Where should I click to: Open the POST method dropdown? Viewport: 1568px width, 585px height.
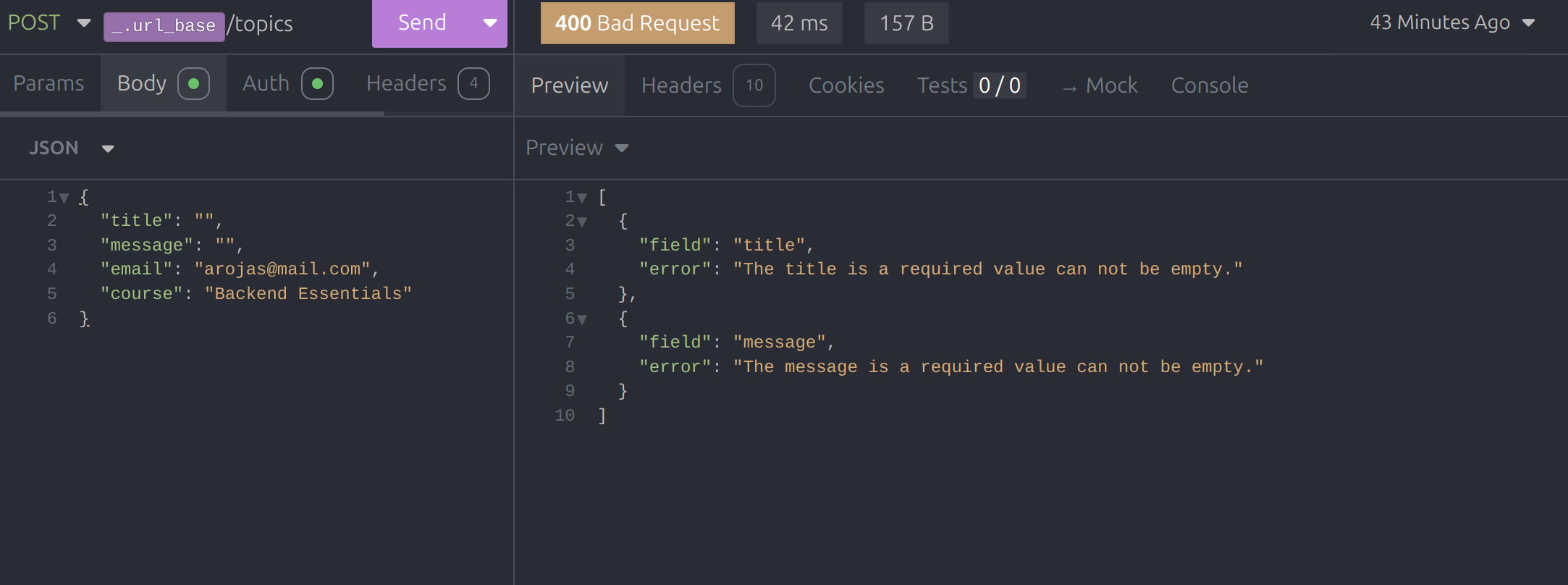[x=49, y=22]
